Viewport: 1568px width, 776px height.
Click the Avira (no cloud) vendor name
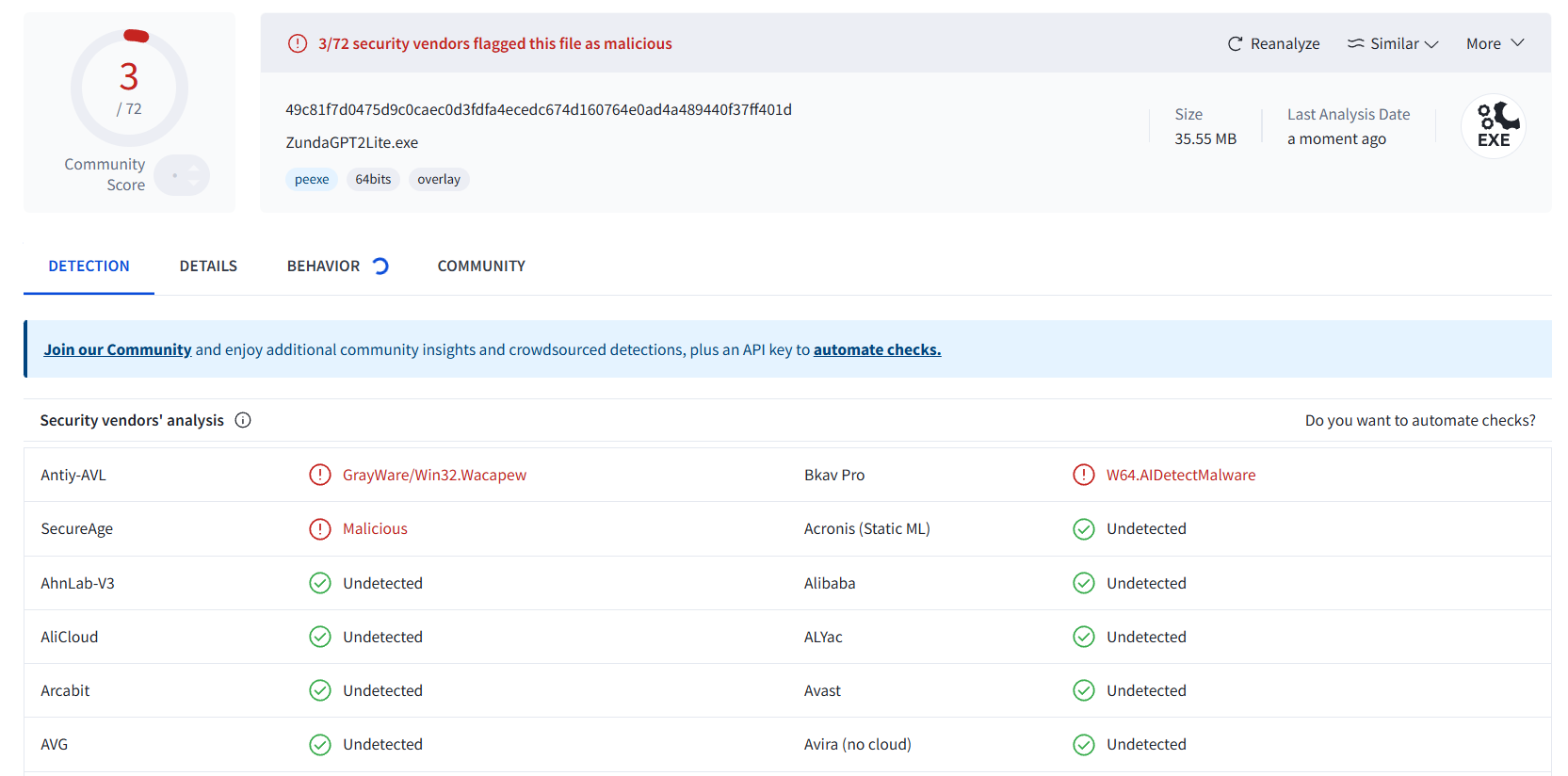pyautogui.click(x=858, y=745)
